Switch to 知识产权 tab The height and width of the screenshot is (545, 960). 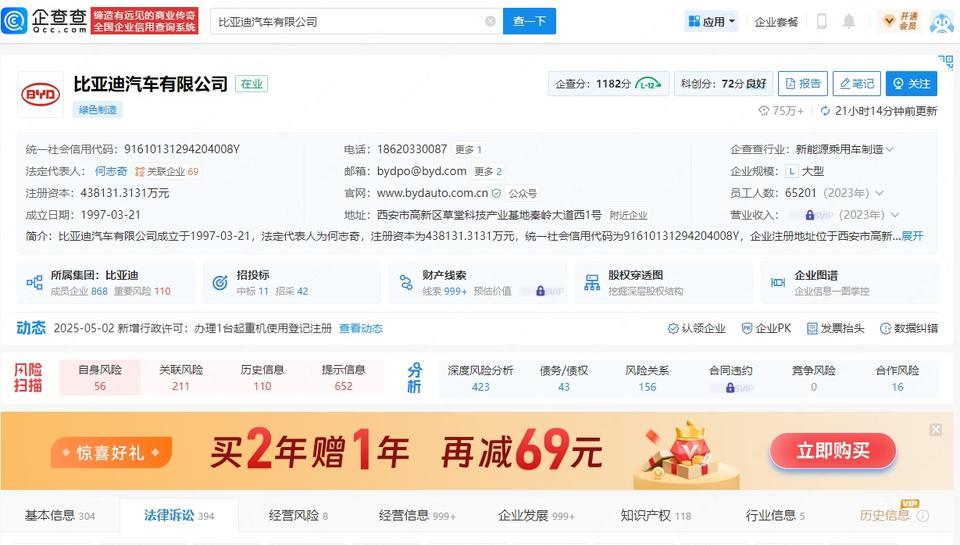(x=656, y=516)
